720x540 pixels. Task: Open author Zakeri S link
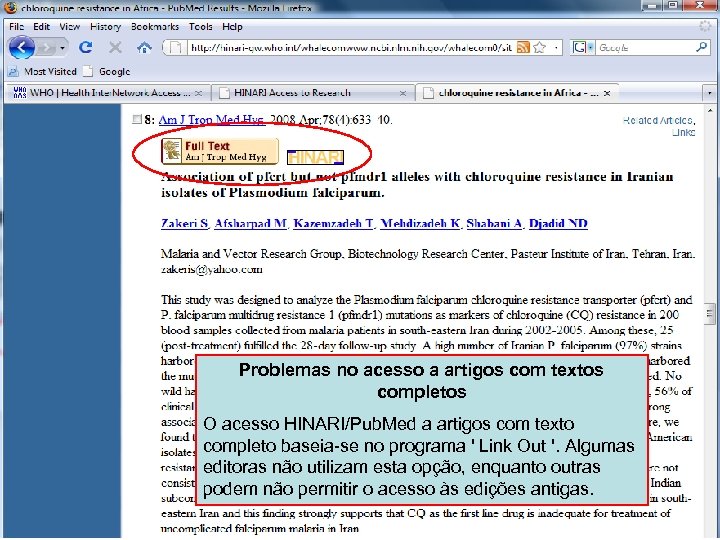pyautogui.click(x=185, y=224)
